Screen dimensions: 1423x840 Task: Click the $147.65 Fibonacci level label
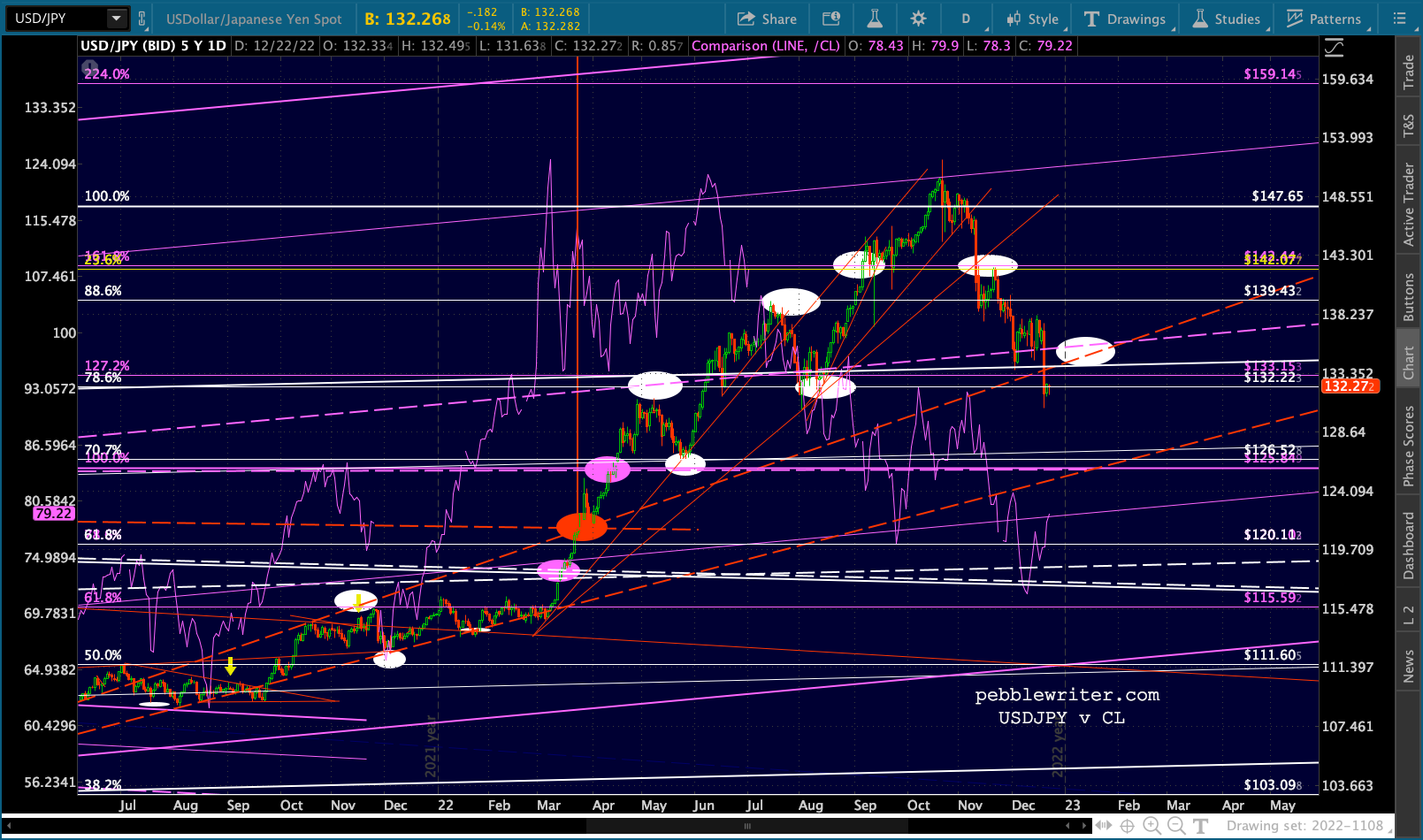pyautogui.click(x=1277, y=196)
